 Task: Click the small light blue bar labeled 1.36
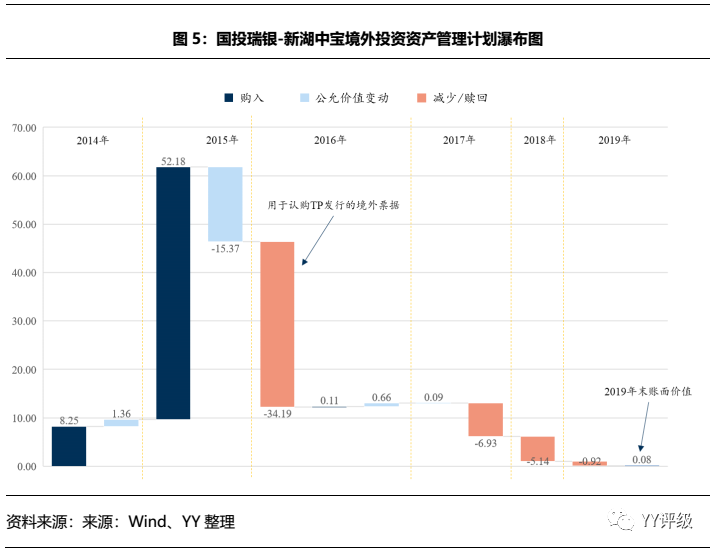click(121, 423)
